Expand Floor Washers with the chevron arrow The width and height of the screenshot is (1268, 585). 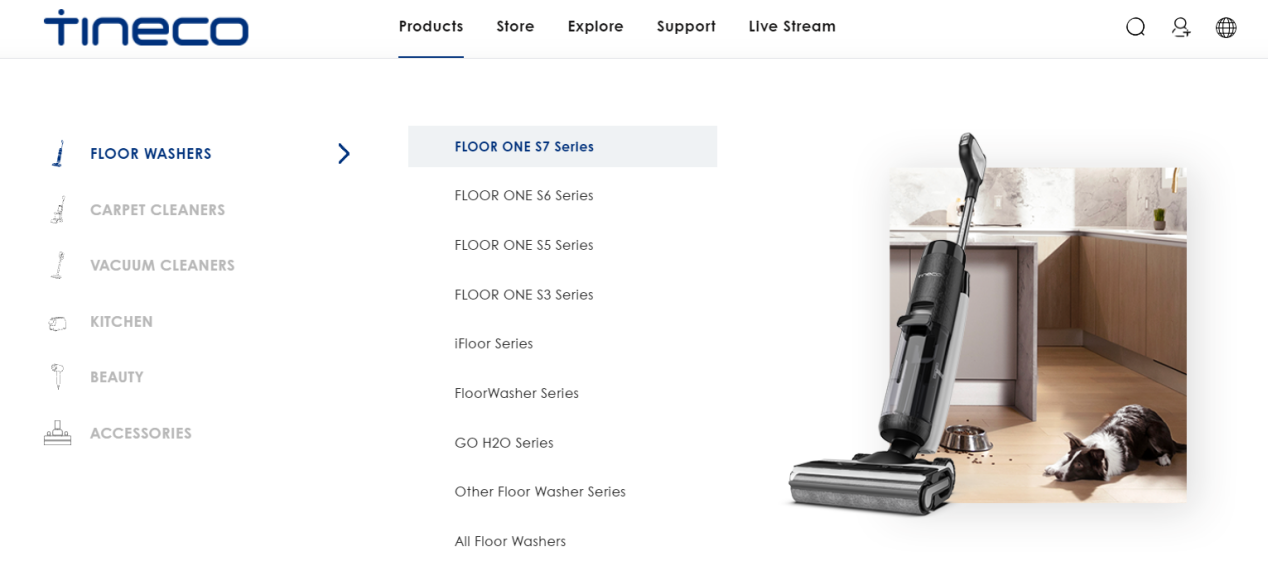point(343,154)
